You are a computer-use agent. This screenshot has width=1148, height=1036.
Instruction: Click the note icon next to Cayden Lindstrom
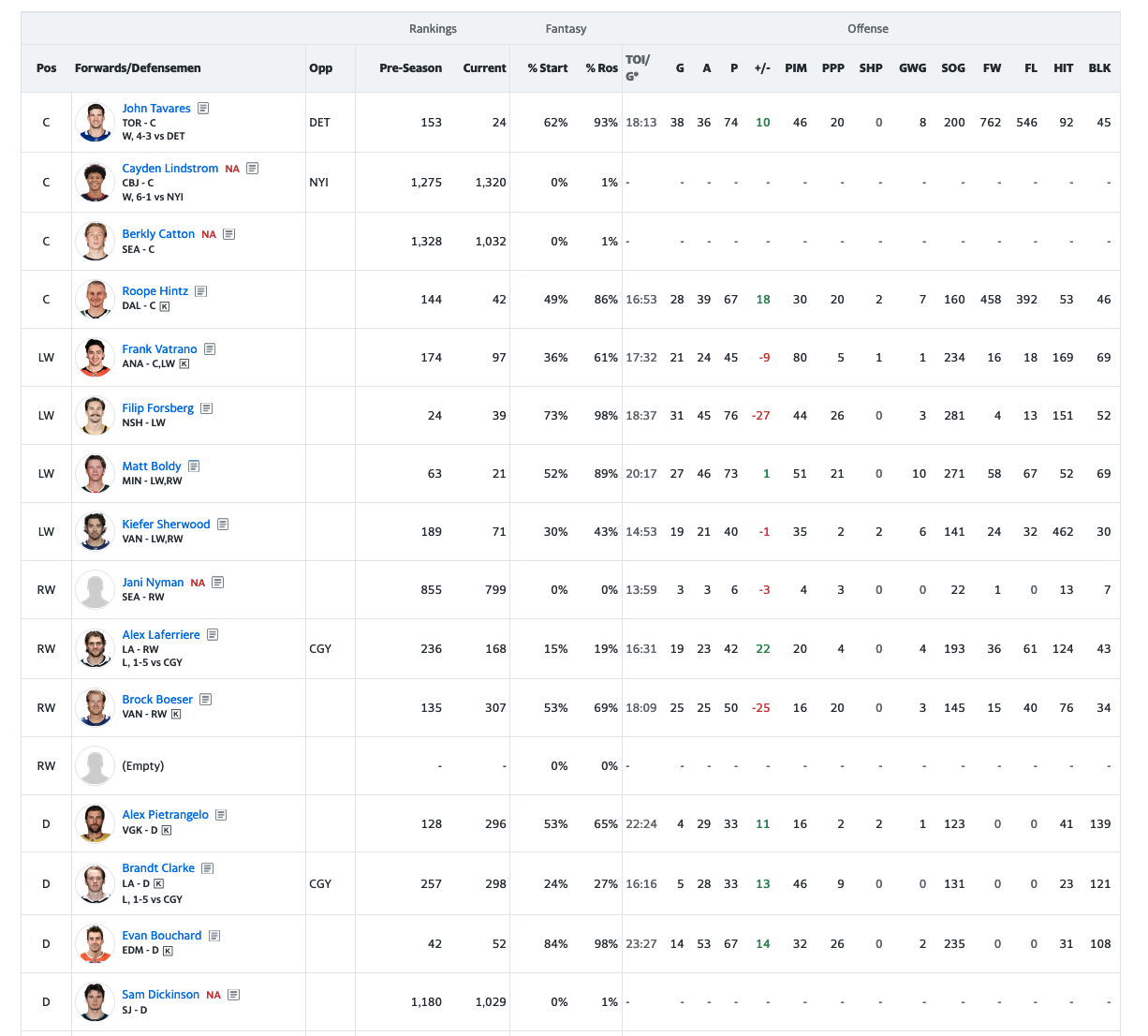253,169
